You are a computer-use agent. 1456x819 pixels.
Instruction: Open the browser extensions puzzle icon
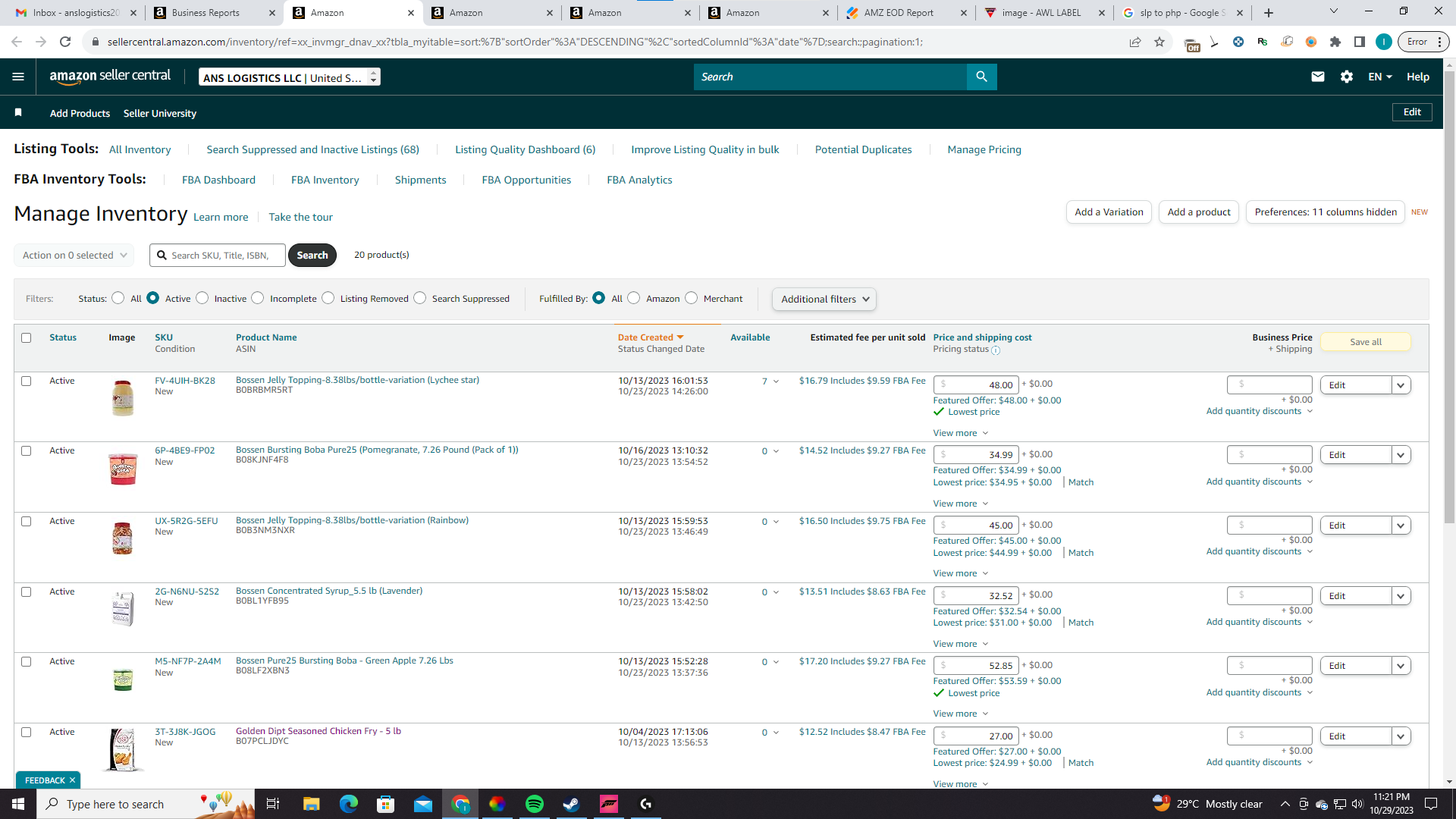1335,42
